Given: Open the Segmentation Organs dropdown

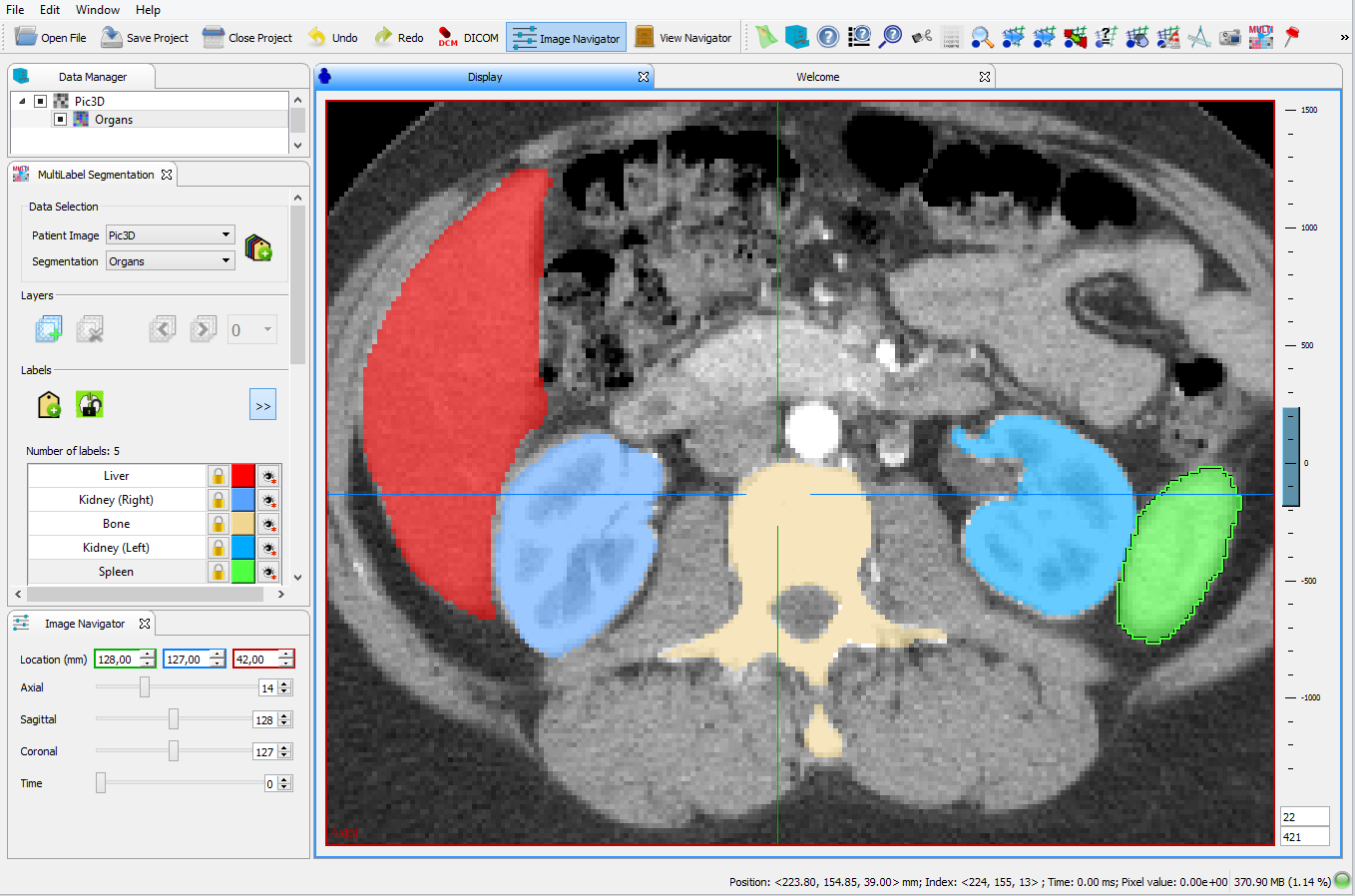Looking at the screenshot, I should point(171,261).
